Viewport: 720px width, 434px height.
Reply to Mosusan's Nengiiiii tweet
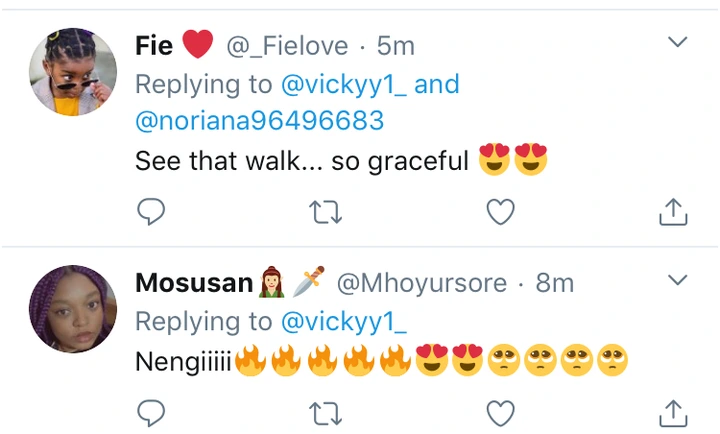[x=150, y=411]
